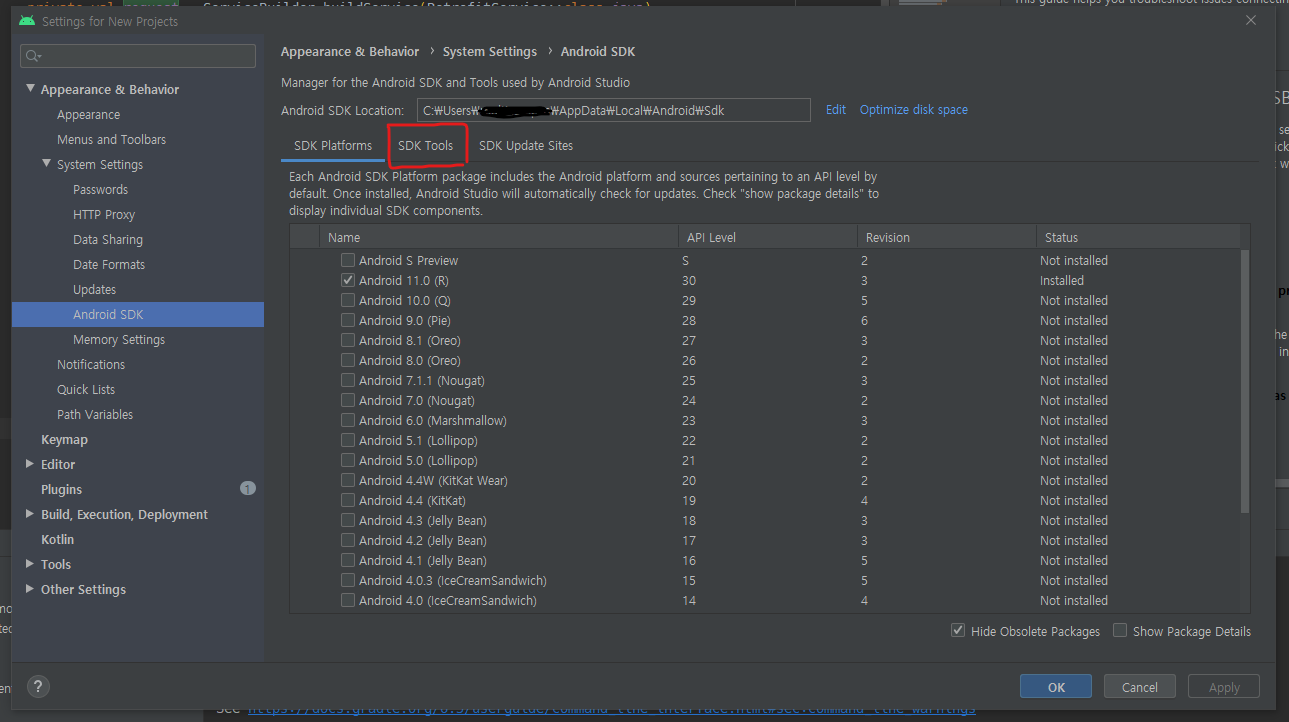Select Quick Lists settings item

click(x=86, y=389)
